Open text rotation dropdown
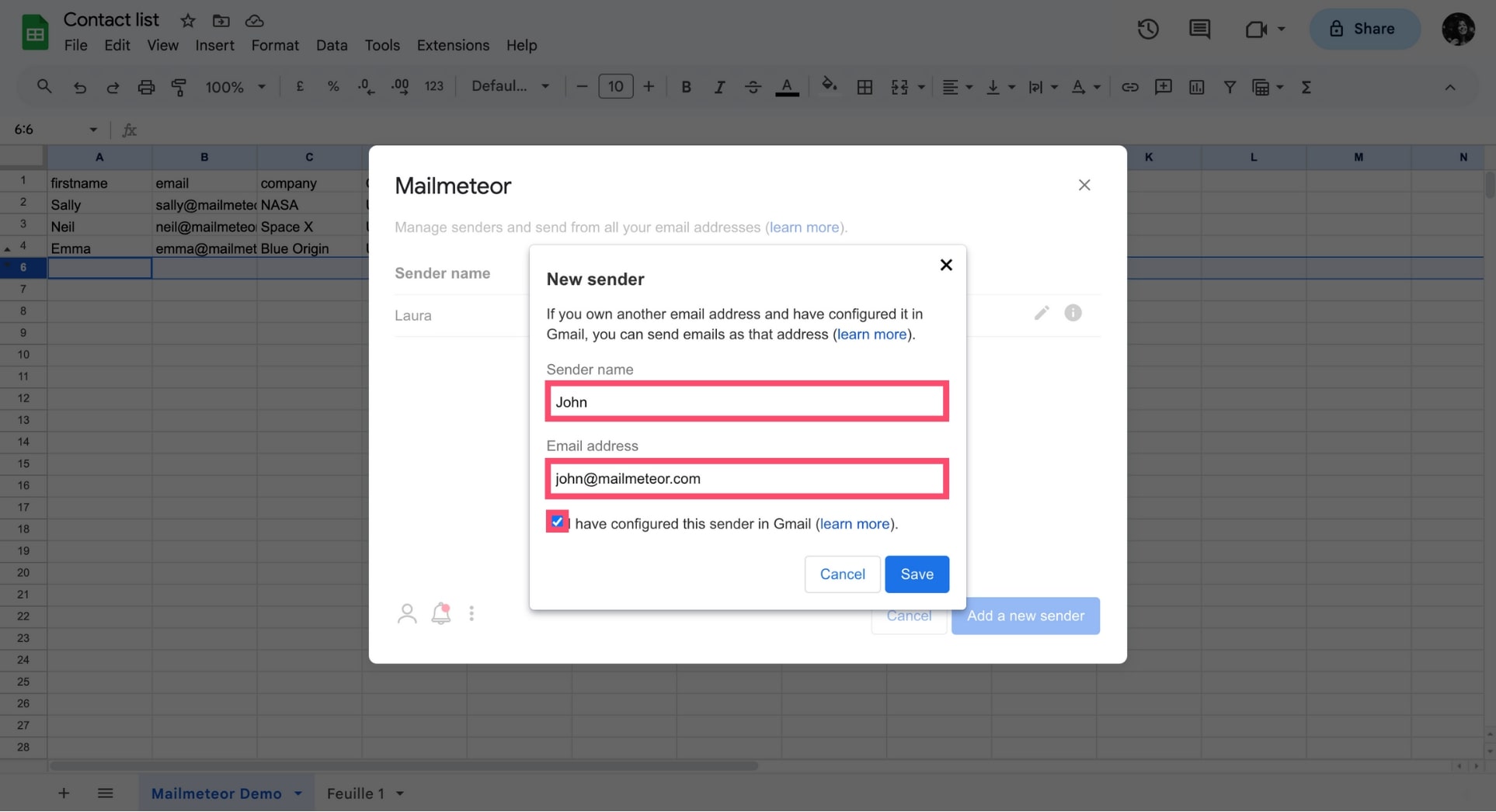Image resolution: width=1496 pixels, height=812 pixels. (1086, 87)
